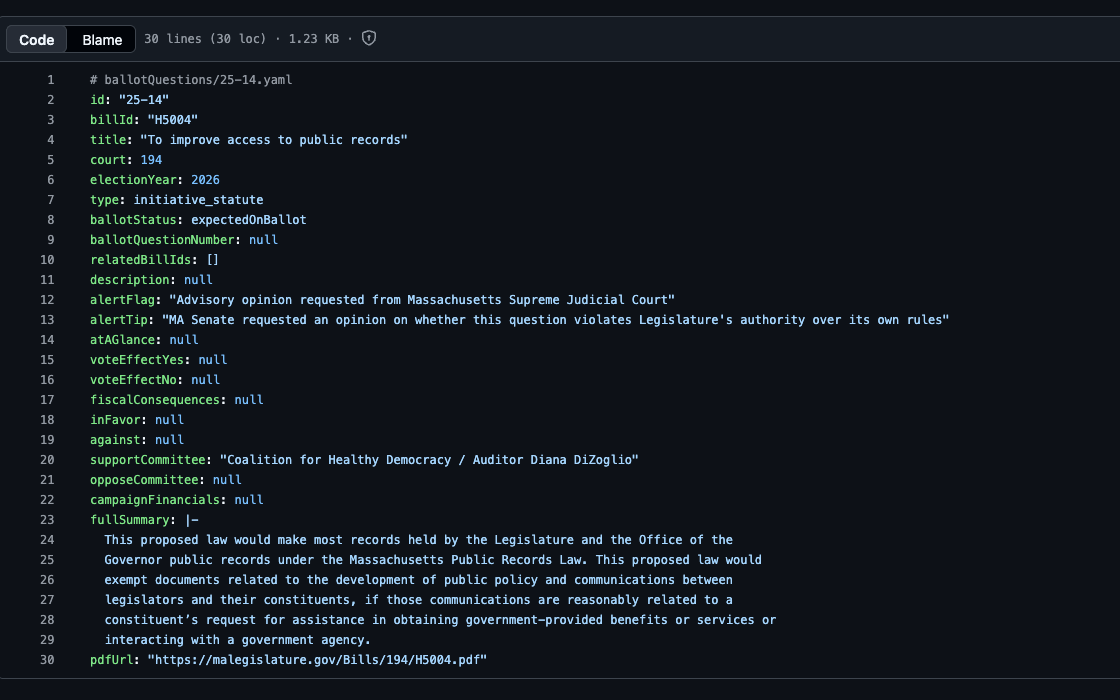Click the fullSummary key
The image size is (1120, 700).
[129, 520]
